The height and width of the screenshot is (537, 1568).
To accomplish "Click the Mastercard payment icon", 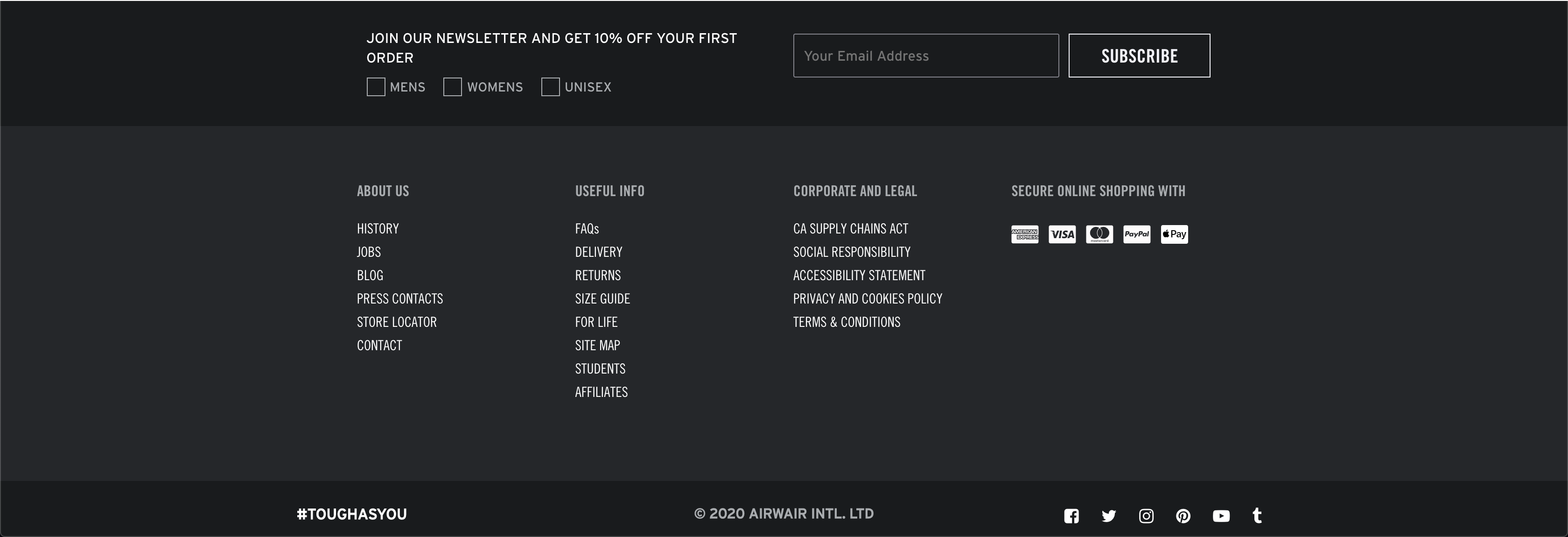I will click(1099, 234).
